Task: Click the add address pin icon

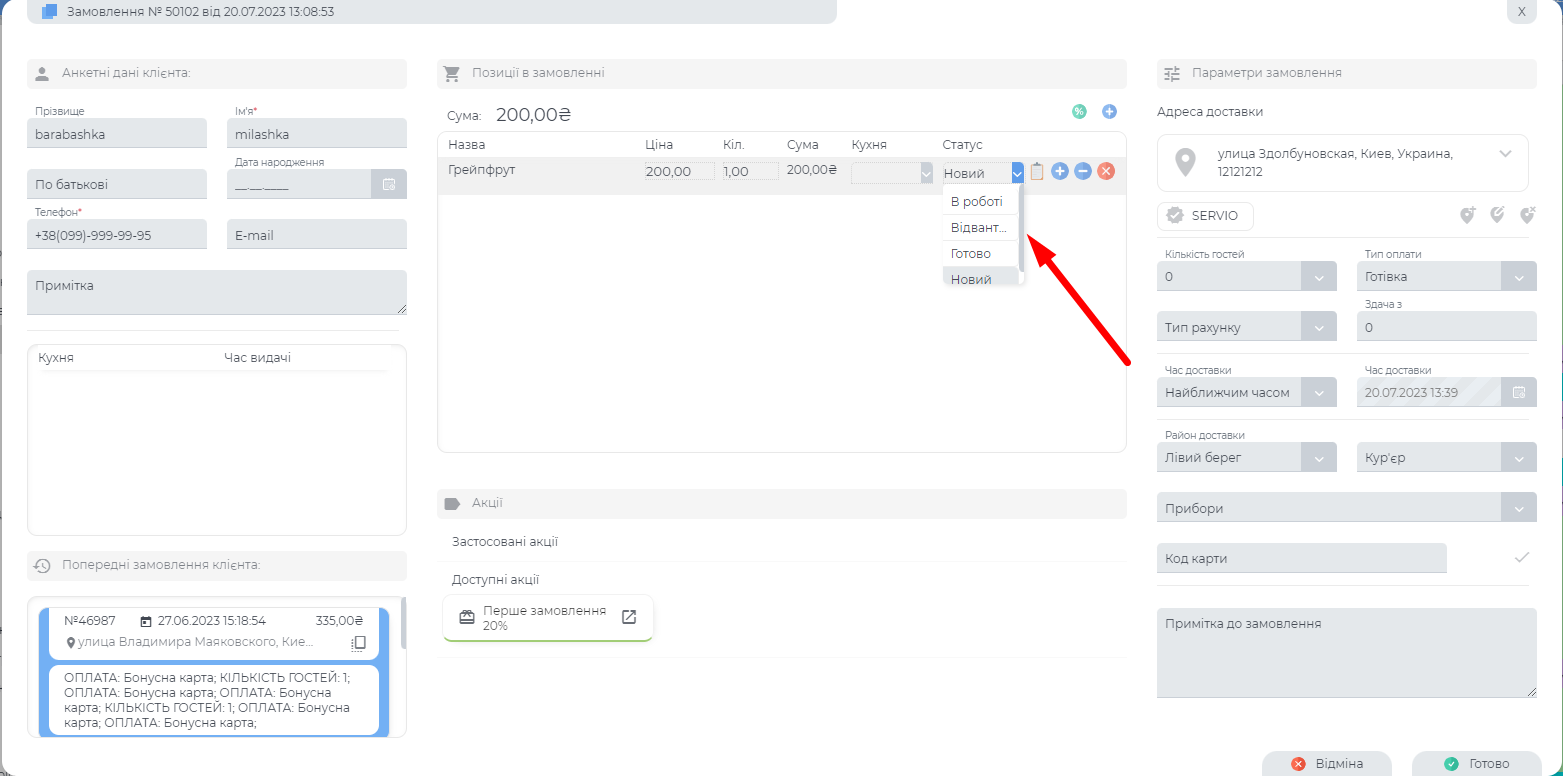Action: coord(1467,215)
